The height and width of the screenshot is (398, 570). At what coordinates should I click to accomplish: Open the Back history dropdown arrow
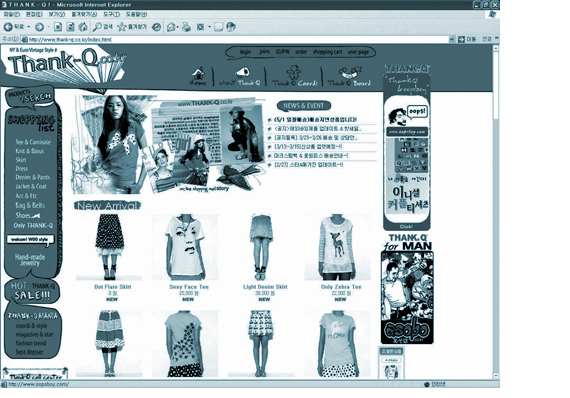pyautogui.click(x=29, y=27)
